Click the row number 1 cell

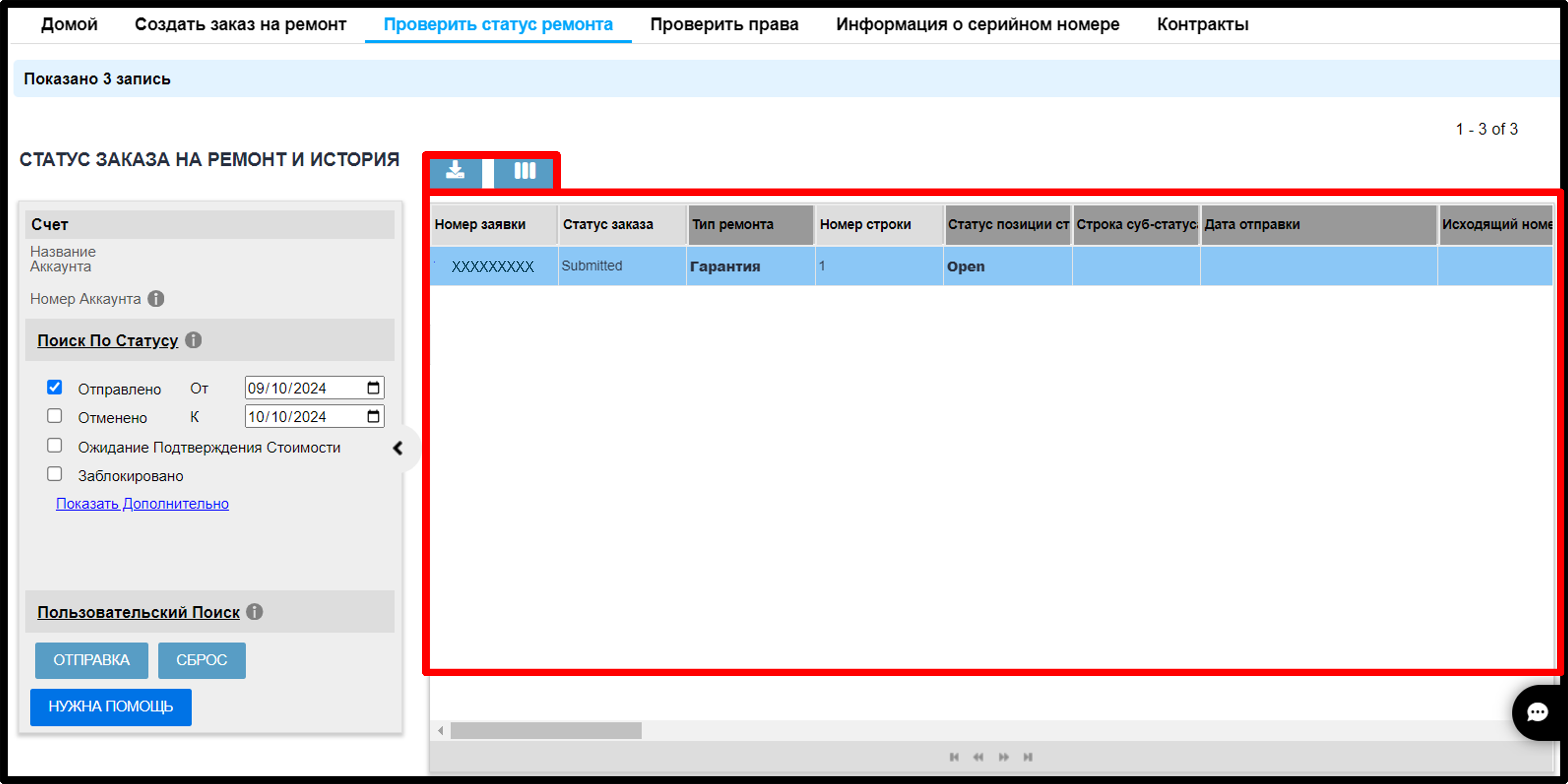tap(879, 266)
